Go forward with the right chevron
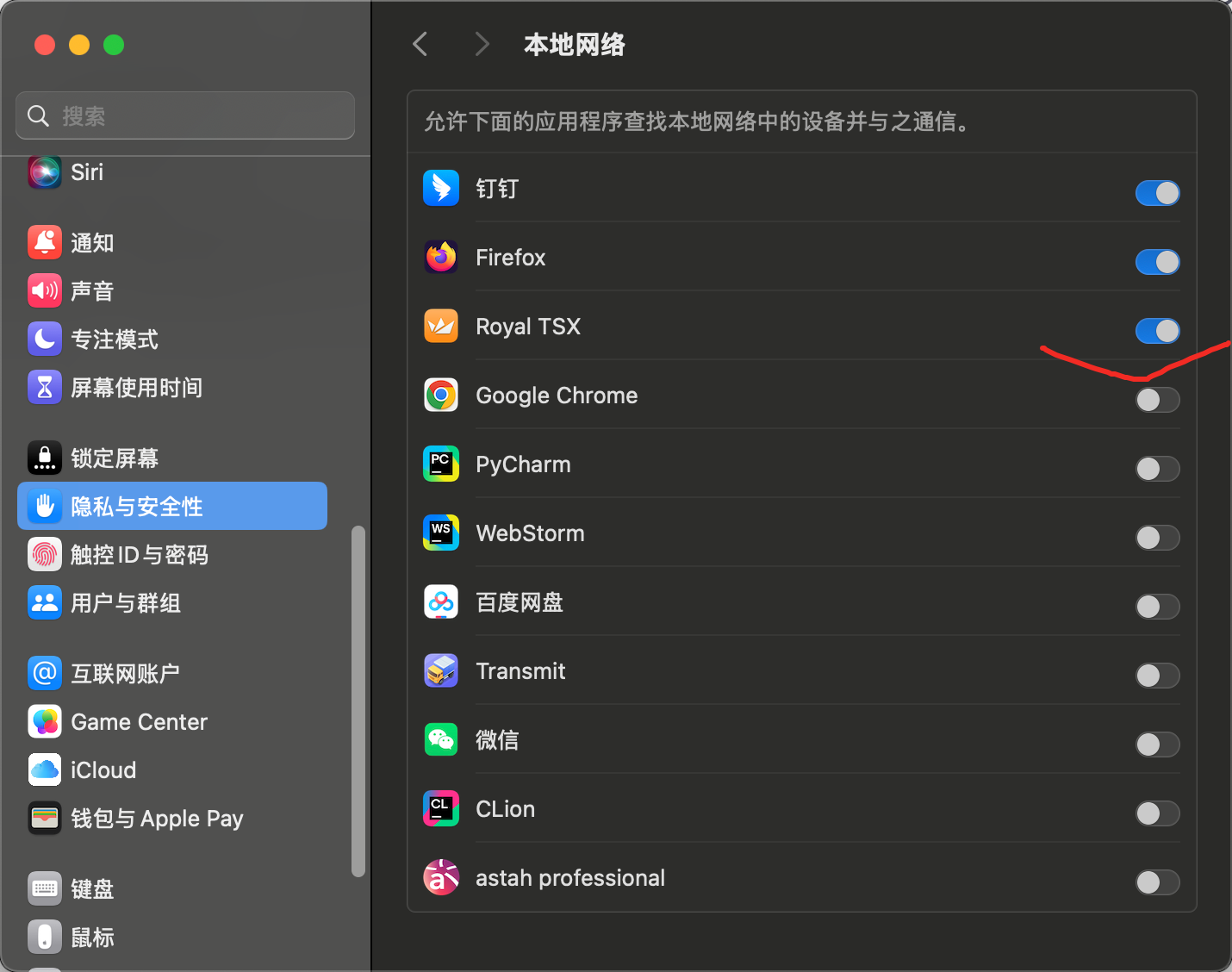This screenshot has width=1232, height=972. point(482,44)
